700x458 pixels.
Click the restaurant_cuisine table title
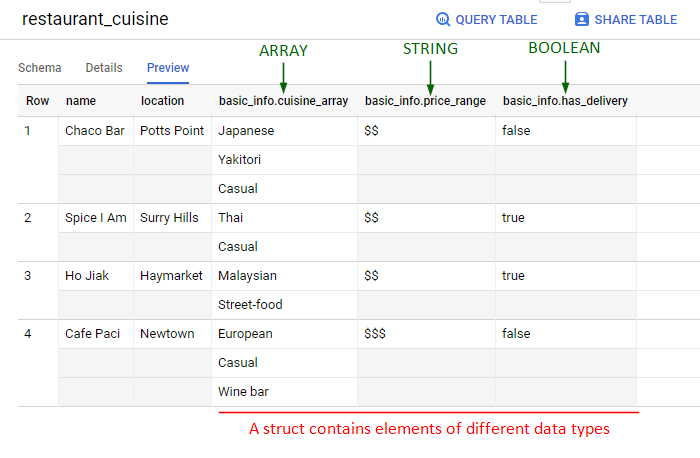pyautogui.click(x=95, y=19)
